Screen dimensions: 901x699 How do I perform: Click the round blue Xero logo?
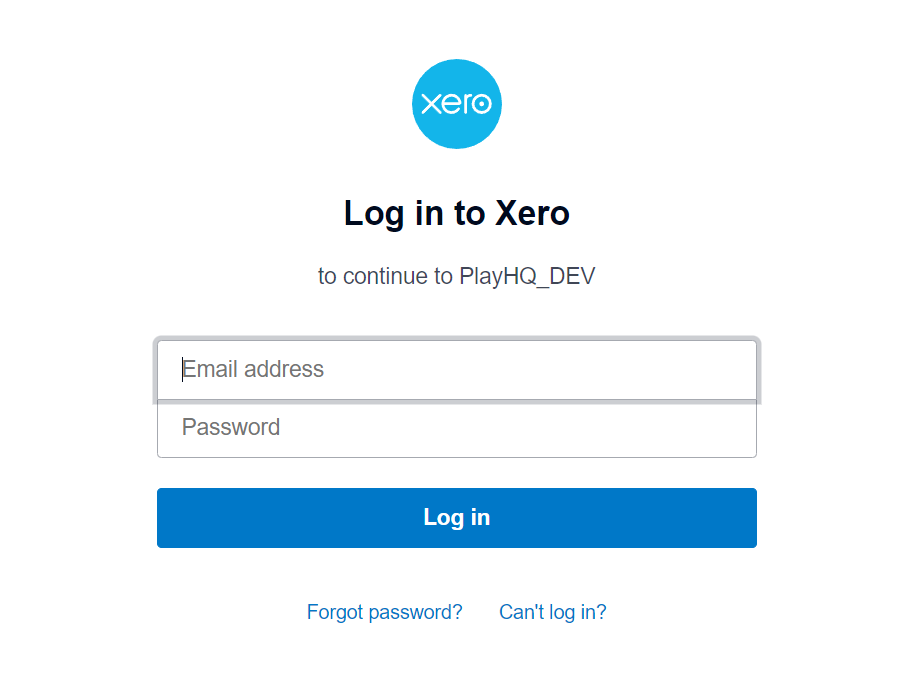(x=456, y=104)
